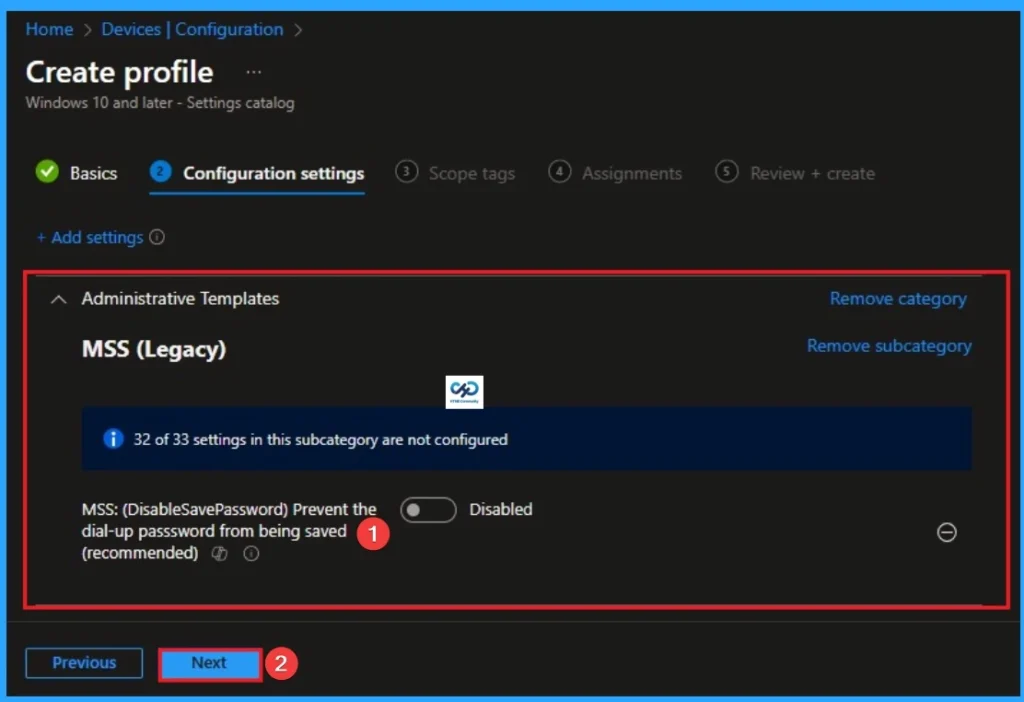Select the Review + create tab
The height and width of the screenshot is (702, 1024).
click(x=812, y=172)
